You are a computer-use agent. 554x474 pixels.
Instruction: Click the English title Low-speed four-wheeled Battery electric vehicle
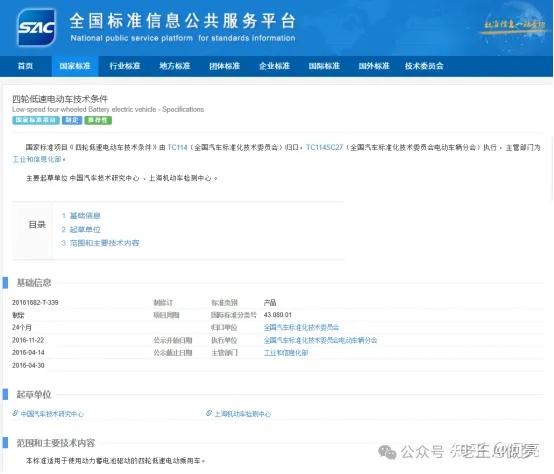84,109
